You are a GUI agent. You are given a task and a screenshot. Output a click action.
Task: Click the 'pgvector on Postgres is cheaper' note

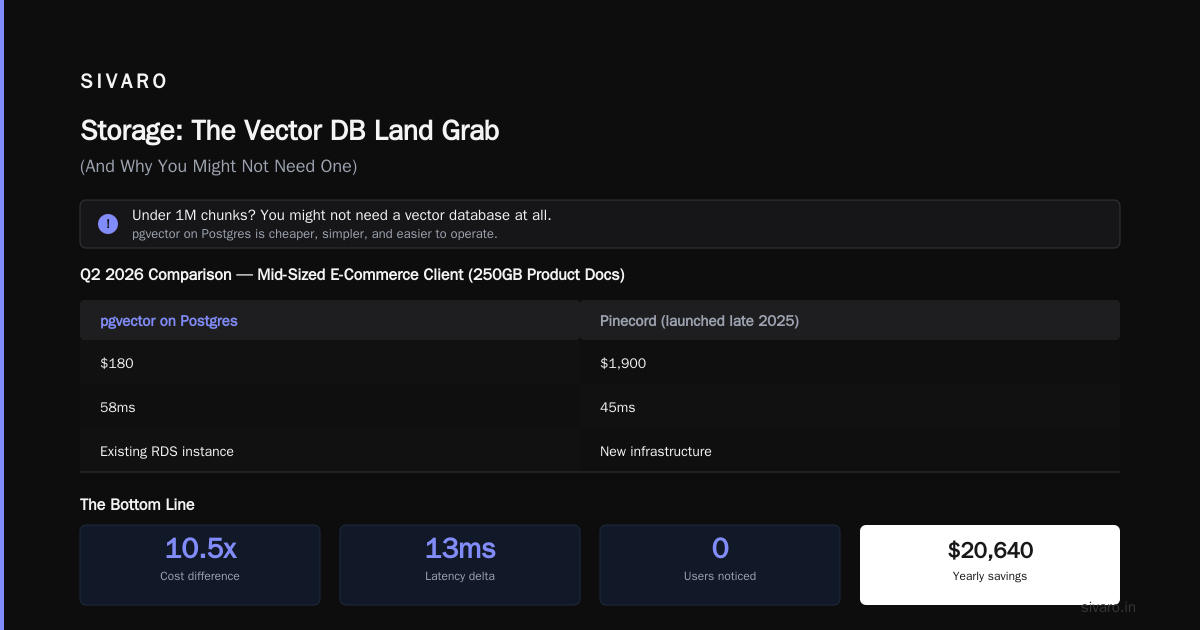pos(315,234)
